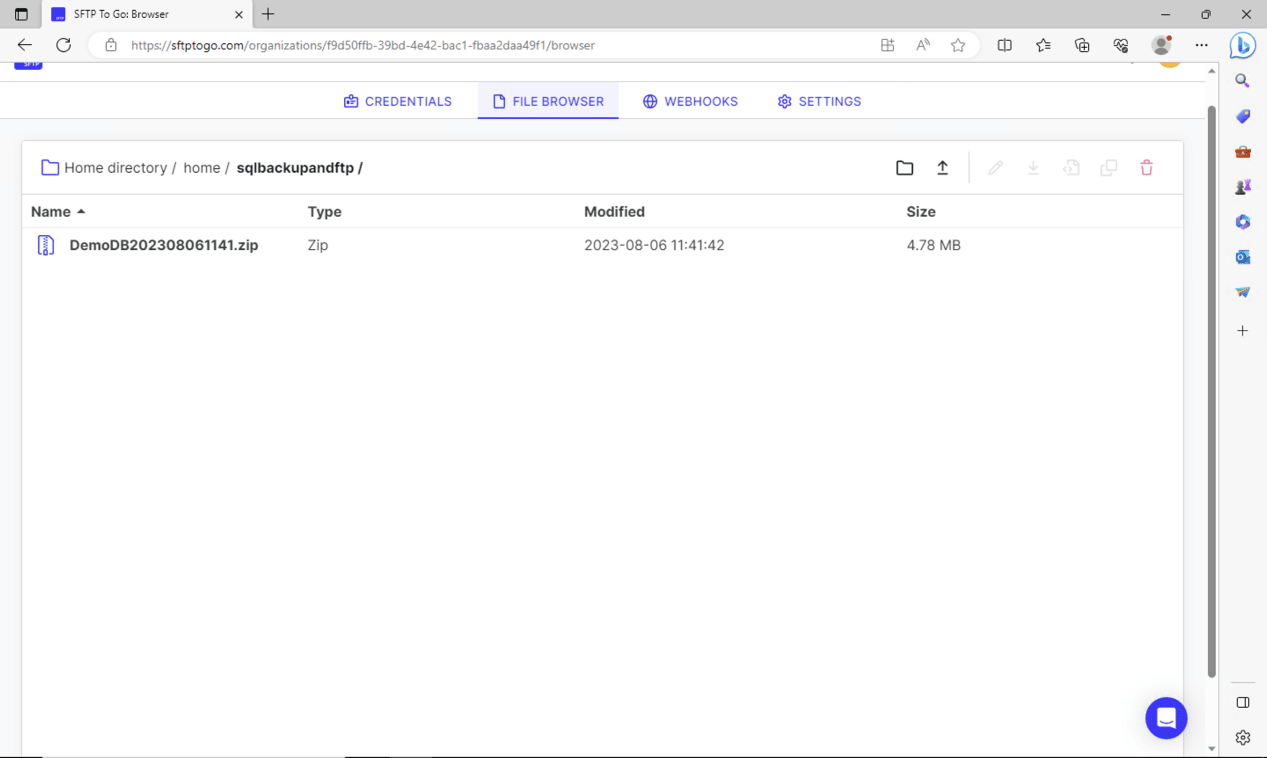This screenshot has width=1267, height=758.
Task: Open the browser profile menu
Action: point(1161,45)
